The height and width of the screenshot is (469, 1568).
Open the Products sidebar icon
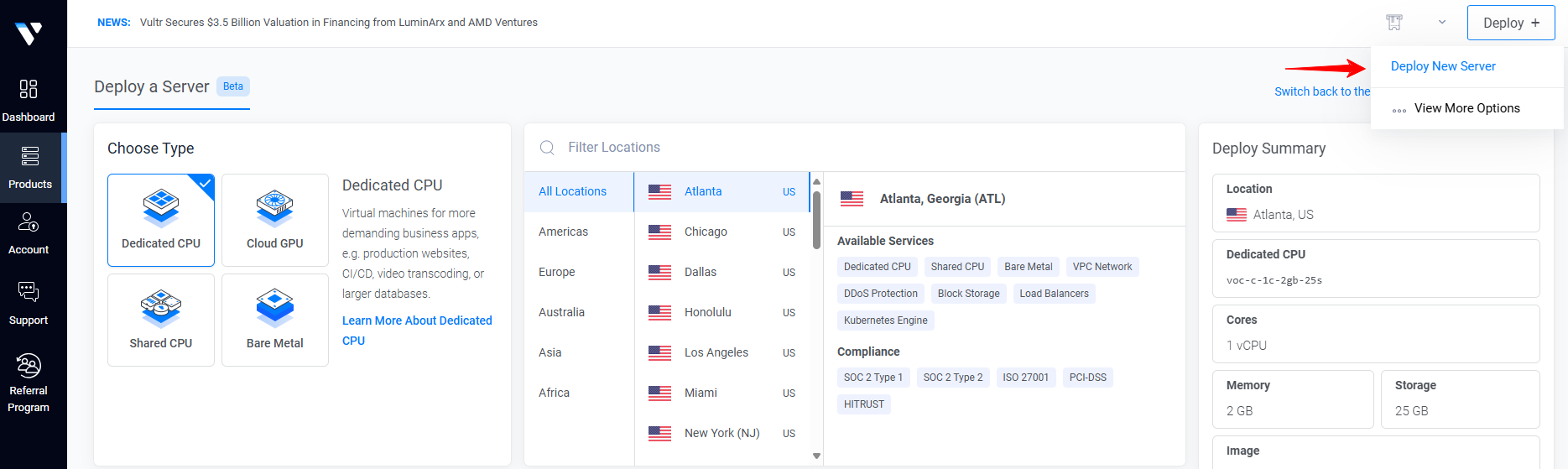pyautogui.click(x=30, y=156)
